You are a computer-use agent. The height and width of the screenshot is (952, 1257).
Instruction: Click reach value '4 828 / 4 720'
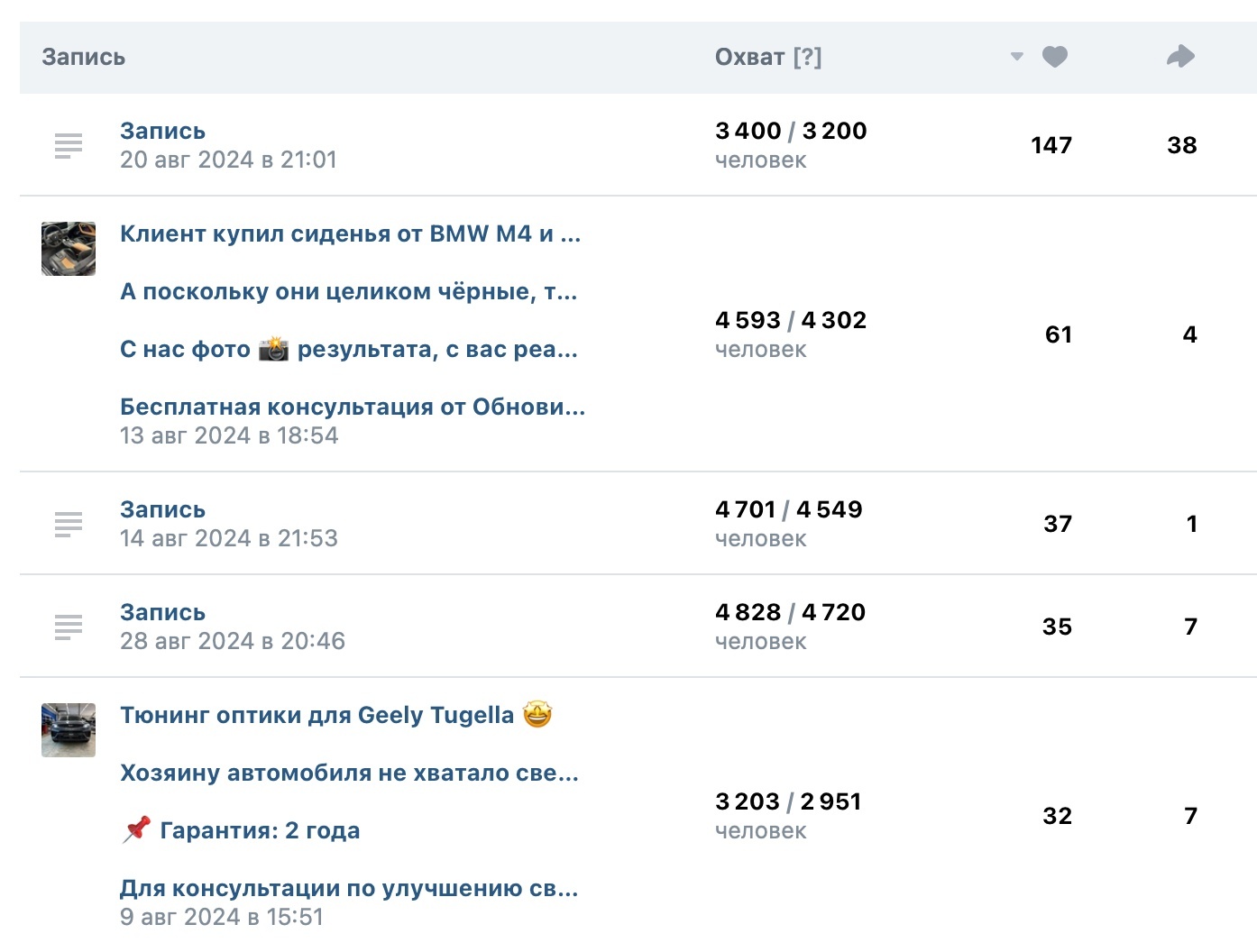[790, 612]
